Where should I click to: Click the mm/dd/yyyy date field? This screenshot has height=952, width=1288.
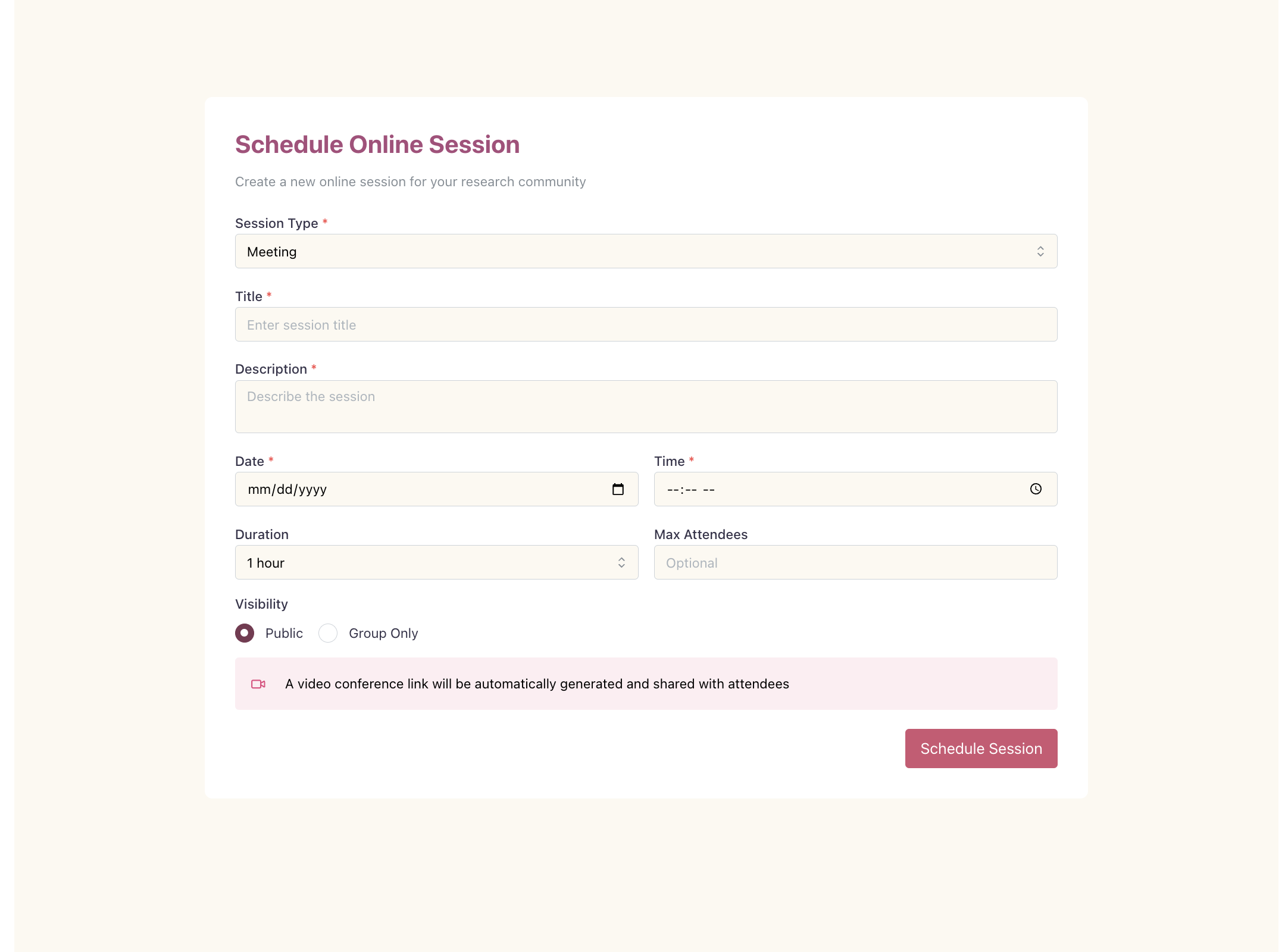(437, 489)
